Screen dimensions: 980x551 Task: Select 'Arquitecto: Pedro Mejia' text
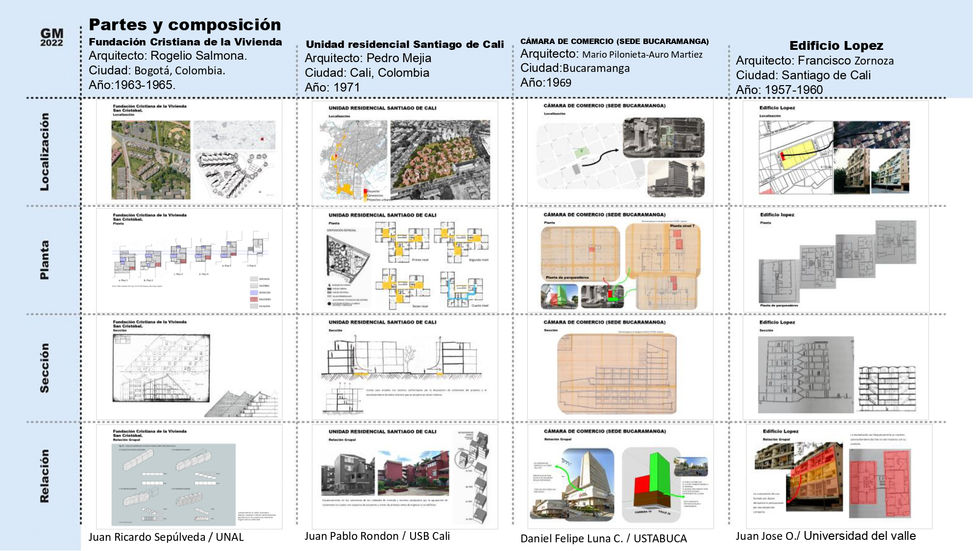pyautogui.click(x=368, y=58)
